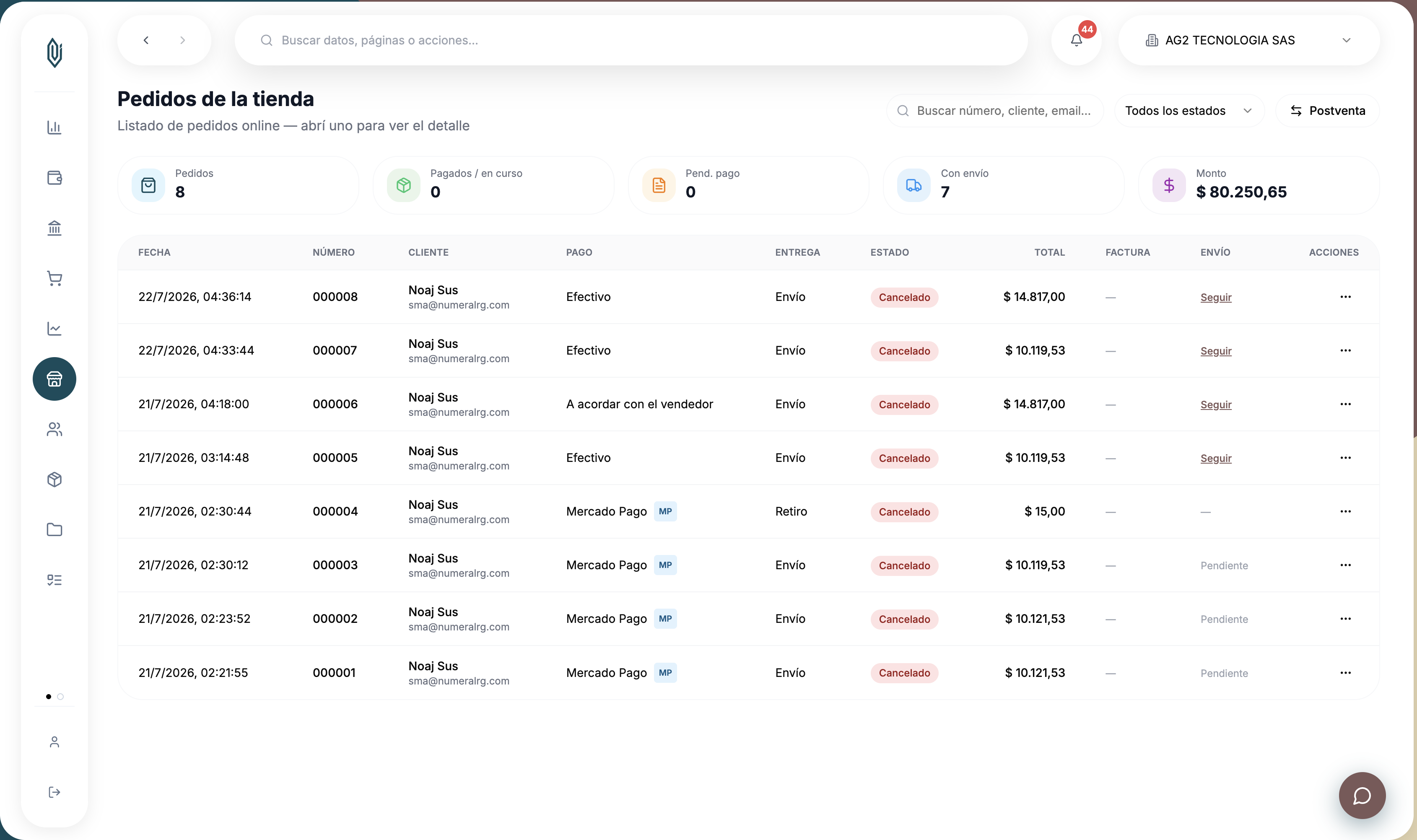Click the Pedidos de la tienda heading
The height and width of the screenshot is (840, 1417).
(x=215, y=99)
